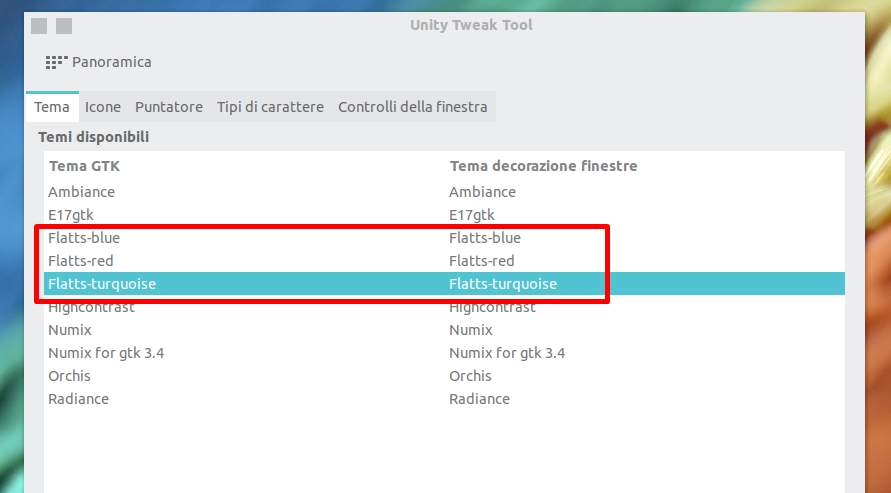Select Flatts-turquoise in the Tema GTK column
The image size is (891, 493).
[x=102, y=284]
